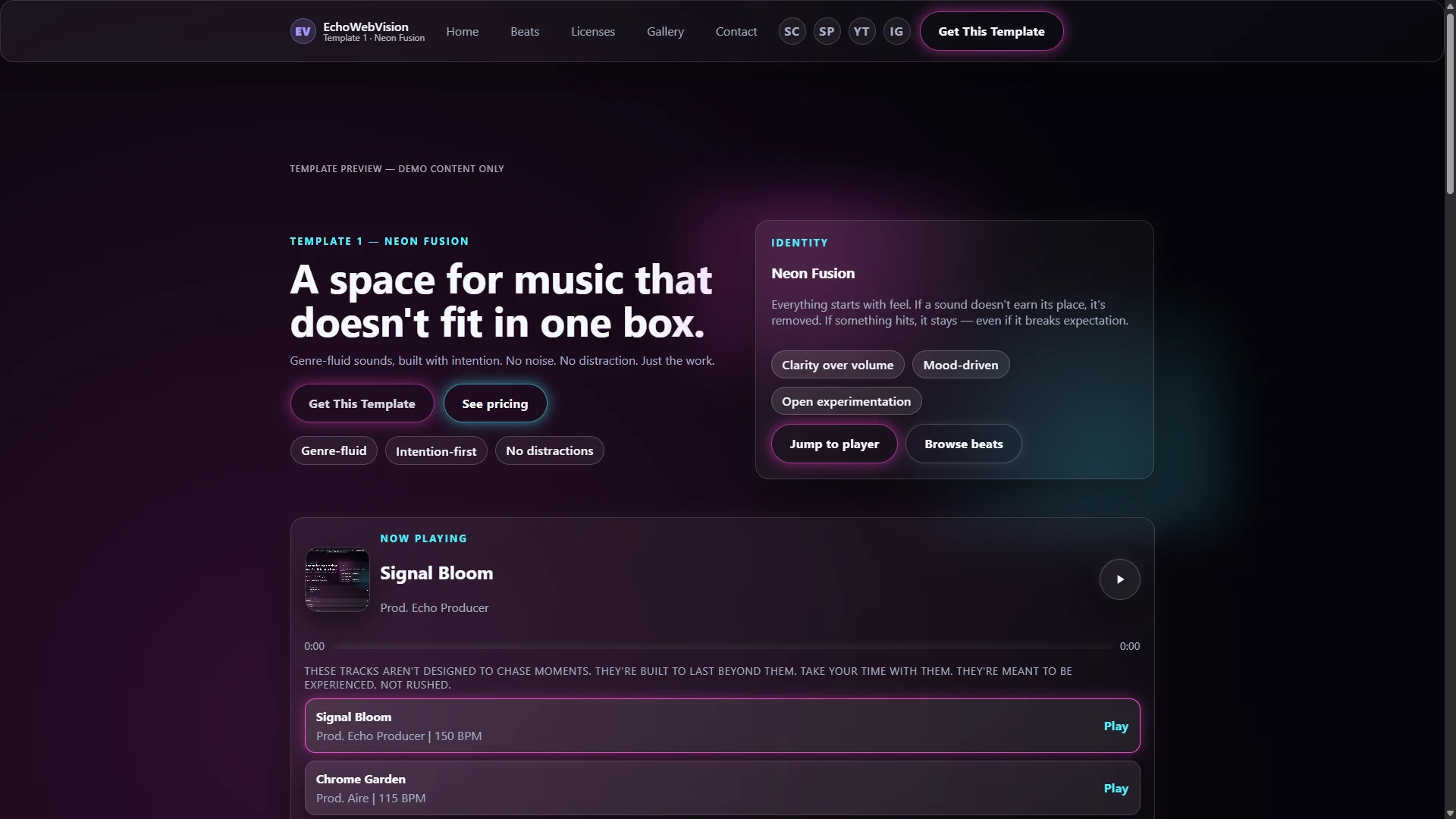
Task: Open the SC social icon
Action: click(x=792, y=32)
